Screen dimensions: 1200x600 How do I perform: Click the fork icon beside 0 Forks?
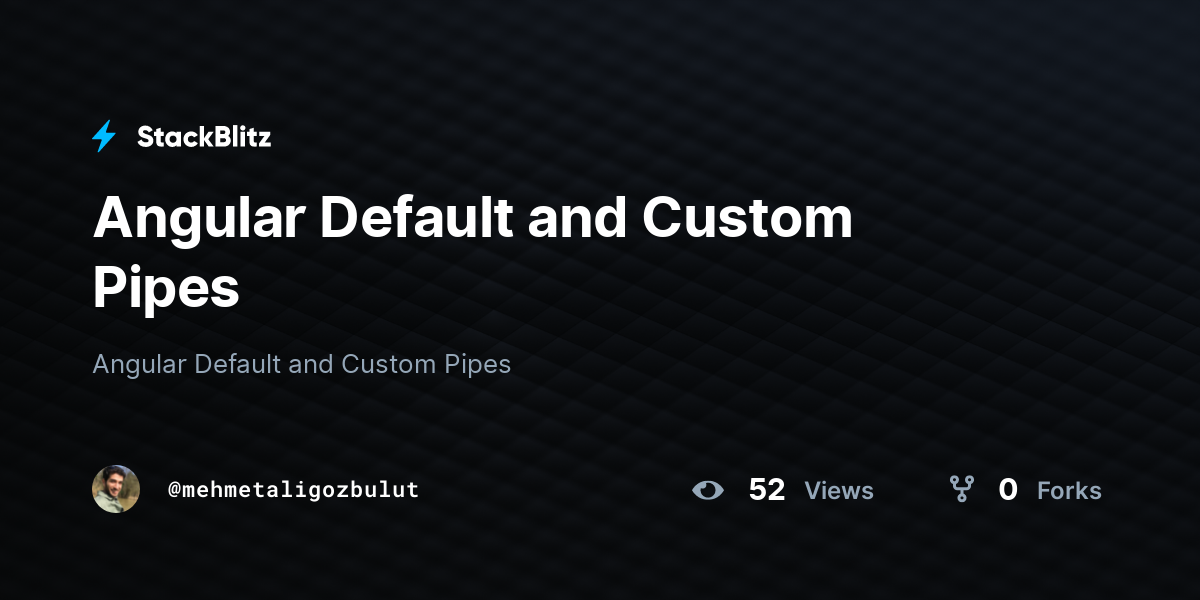tap(962, 489)
